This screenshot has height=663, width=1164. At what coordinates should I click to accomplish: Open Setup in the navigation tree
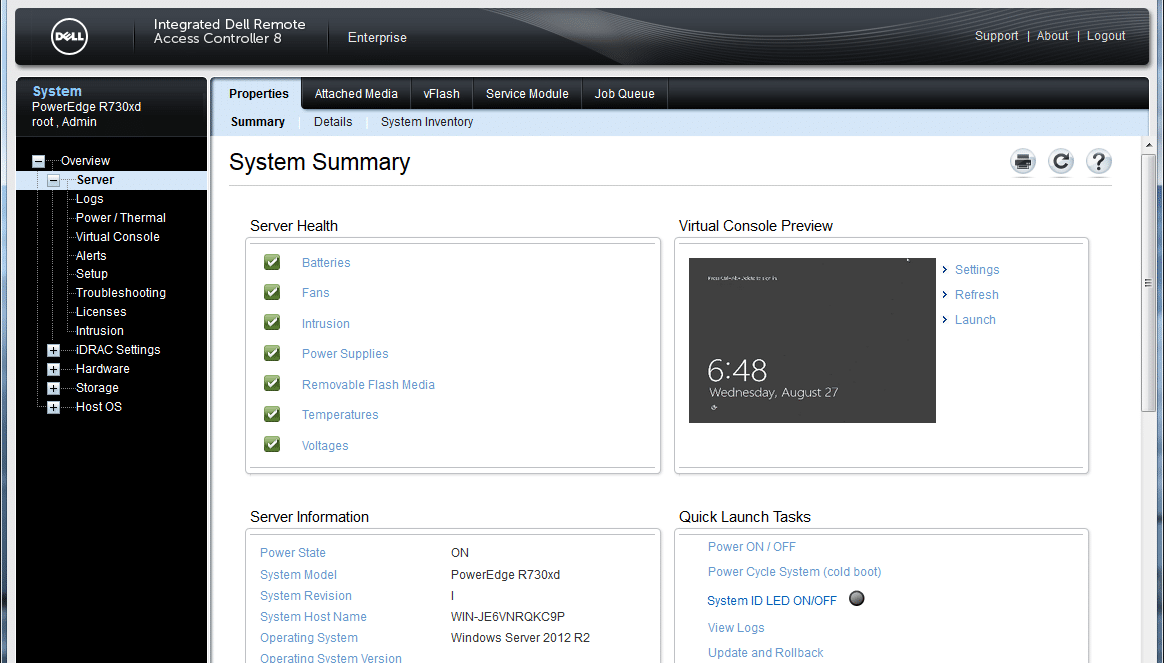point(91,274)
